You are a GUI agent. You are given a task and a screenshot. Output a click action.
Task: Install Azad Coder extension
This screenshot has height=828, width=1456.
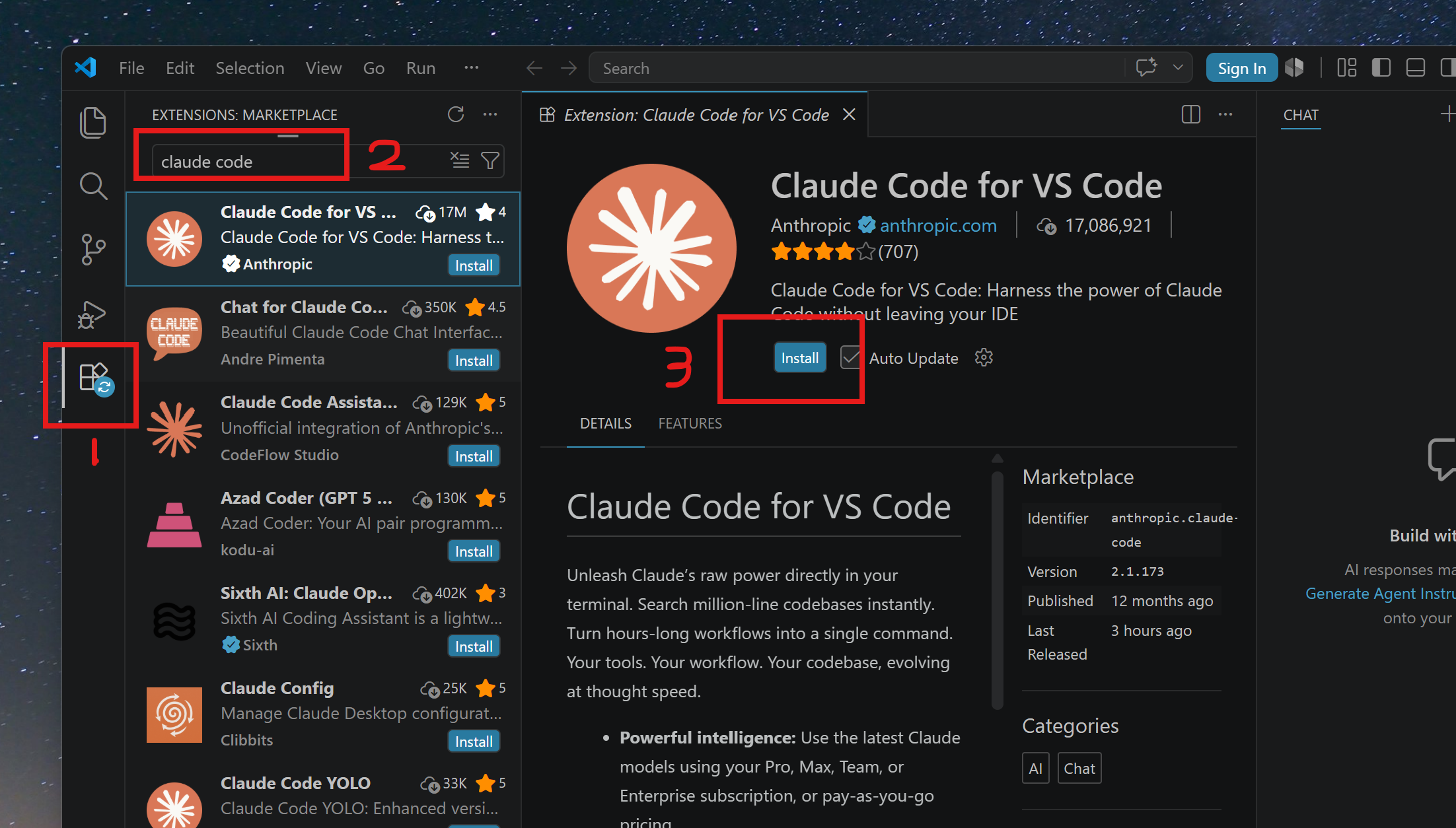pyautogui.click(x=474, y=551)
